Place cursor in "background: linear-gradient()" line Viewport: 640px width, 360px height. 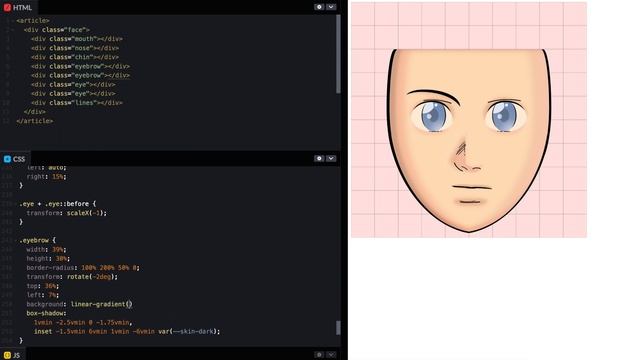point(80,304)
